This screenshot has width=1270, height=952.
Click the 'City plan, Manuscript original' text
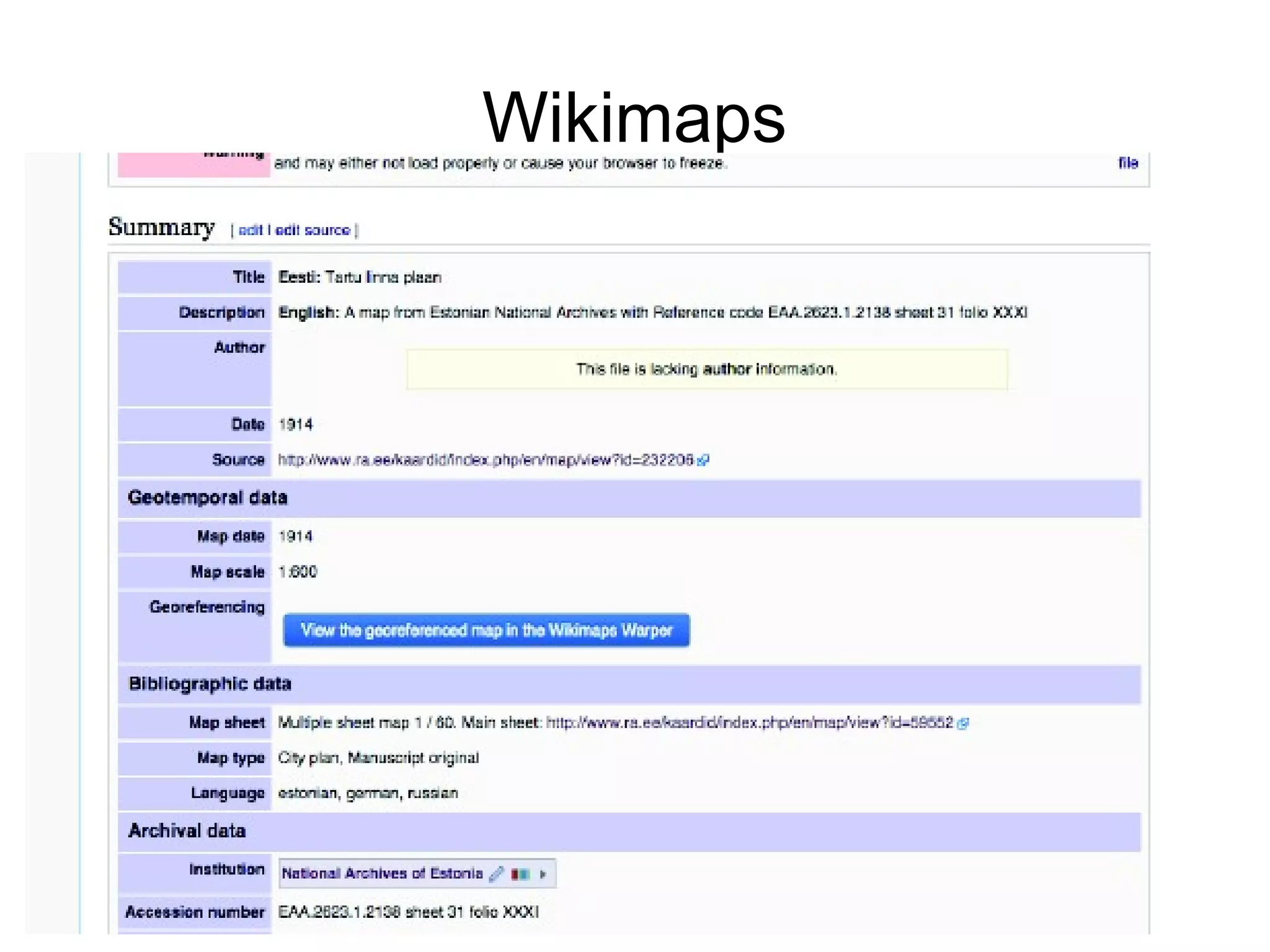378,758
